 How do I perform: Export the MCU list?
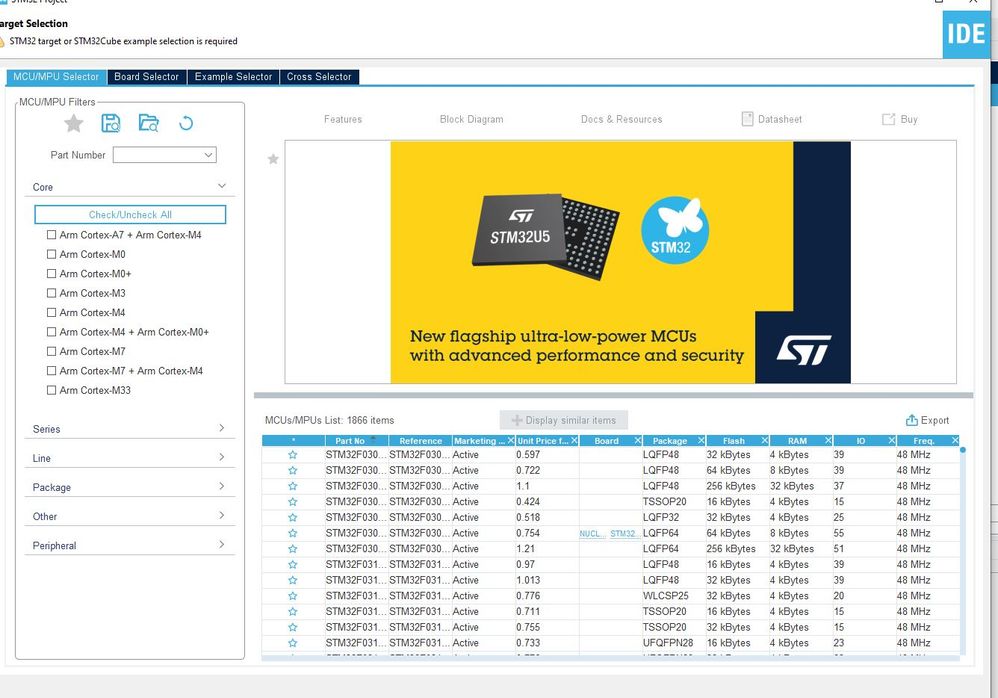point(927,420)
